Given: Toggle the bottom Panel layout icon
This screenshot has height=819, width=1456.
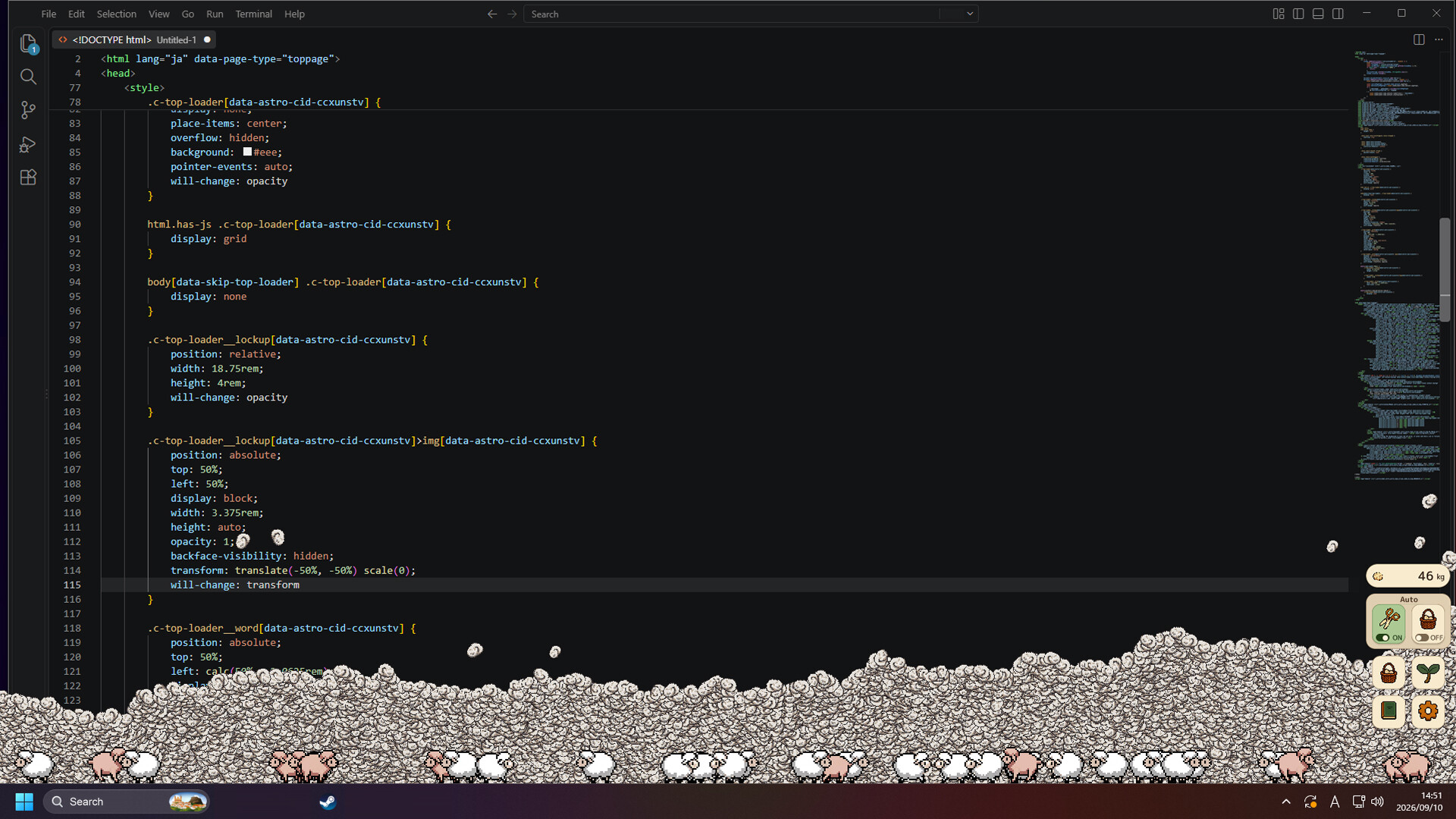Looking at the screenshot, I should [1318, 14].
